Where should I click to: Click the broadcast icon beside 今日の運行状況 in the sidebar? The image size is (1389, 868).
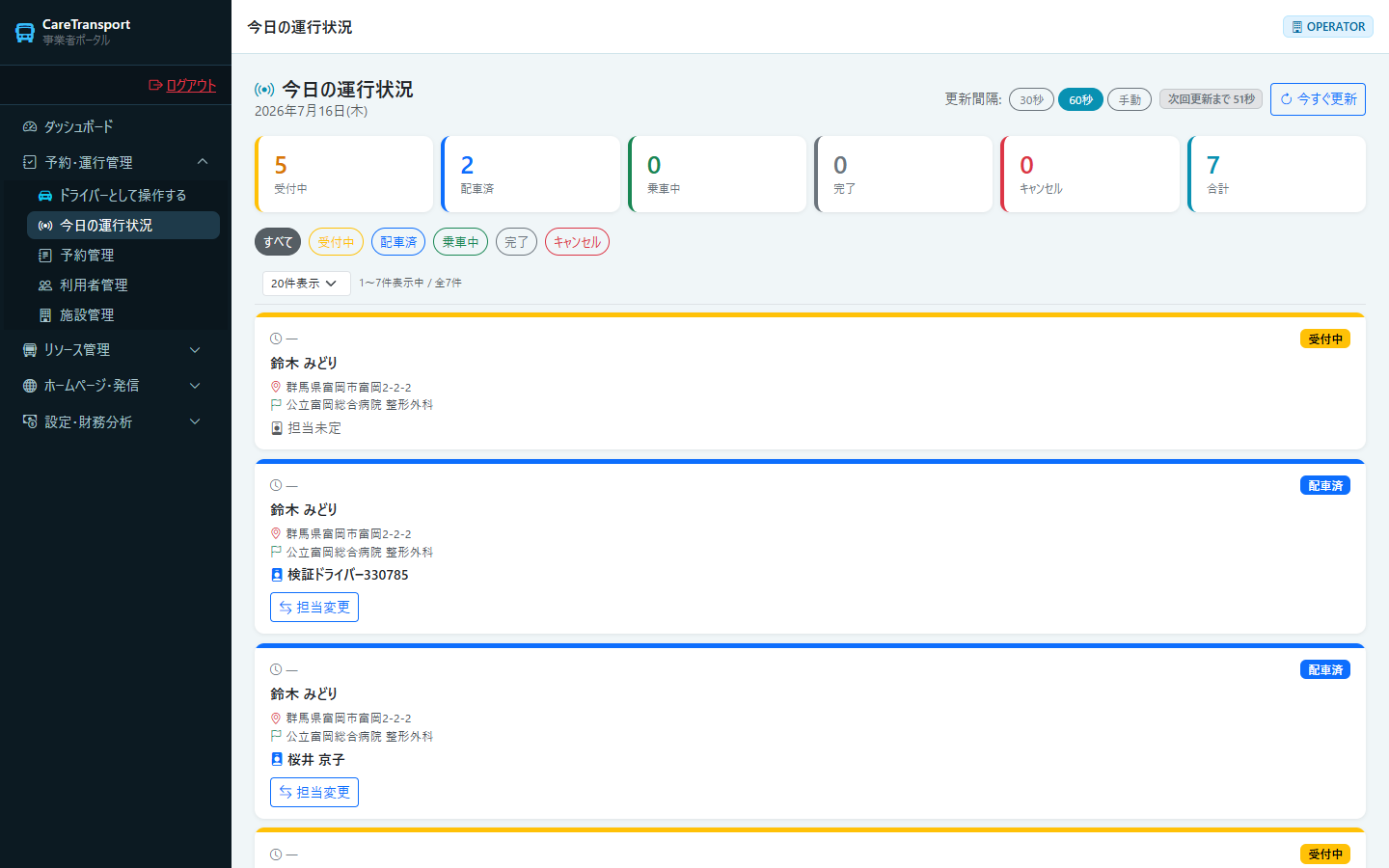point(45,225)
